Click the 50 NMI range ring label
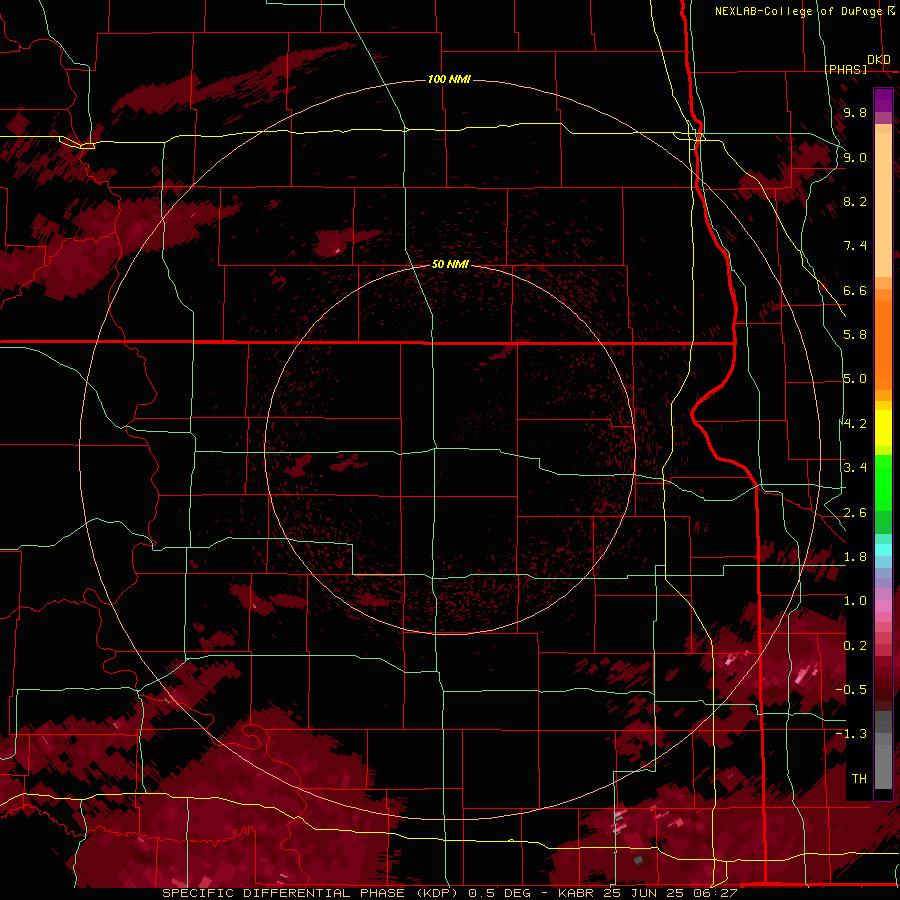900x900 pixels. coord(450,264)
